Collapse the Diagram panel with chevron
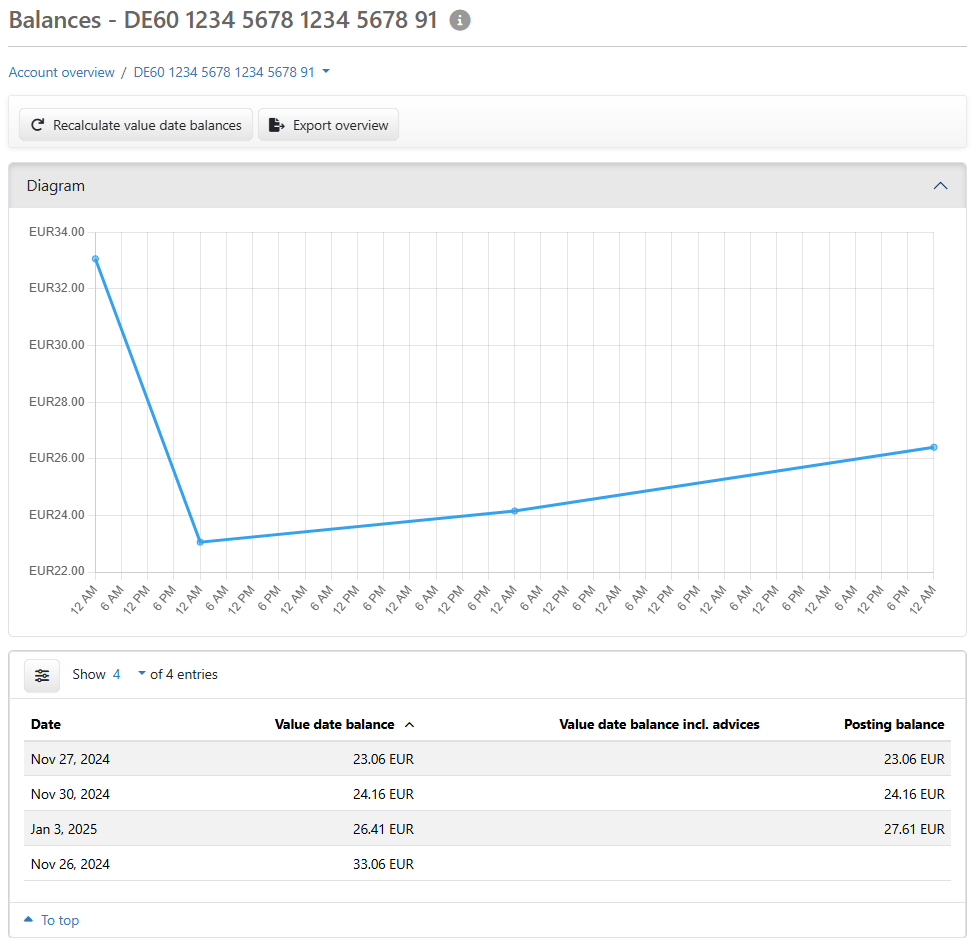977x945 pixels. [940, 186]
